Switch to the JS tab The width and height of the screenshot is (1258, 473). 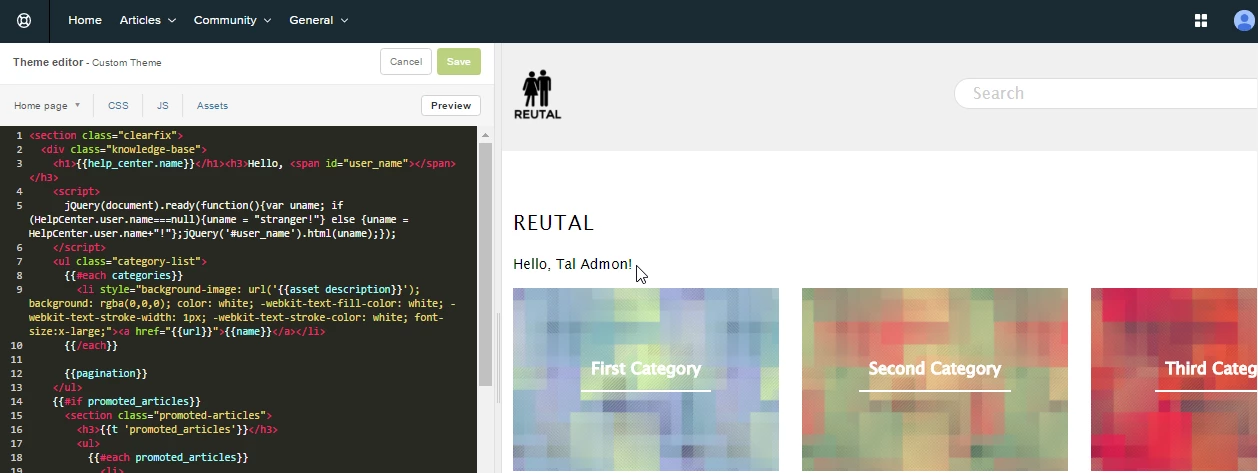click(163, 105)
